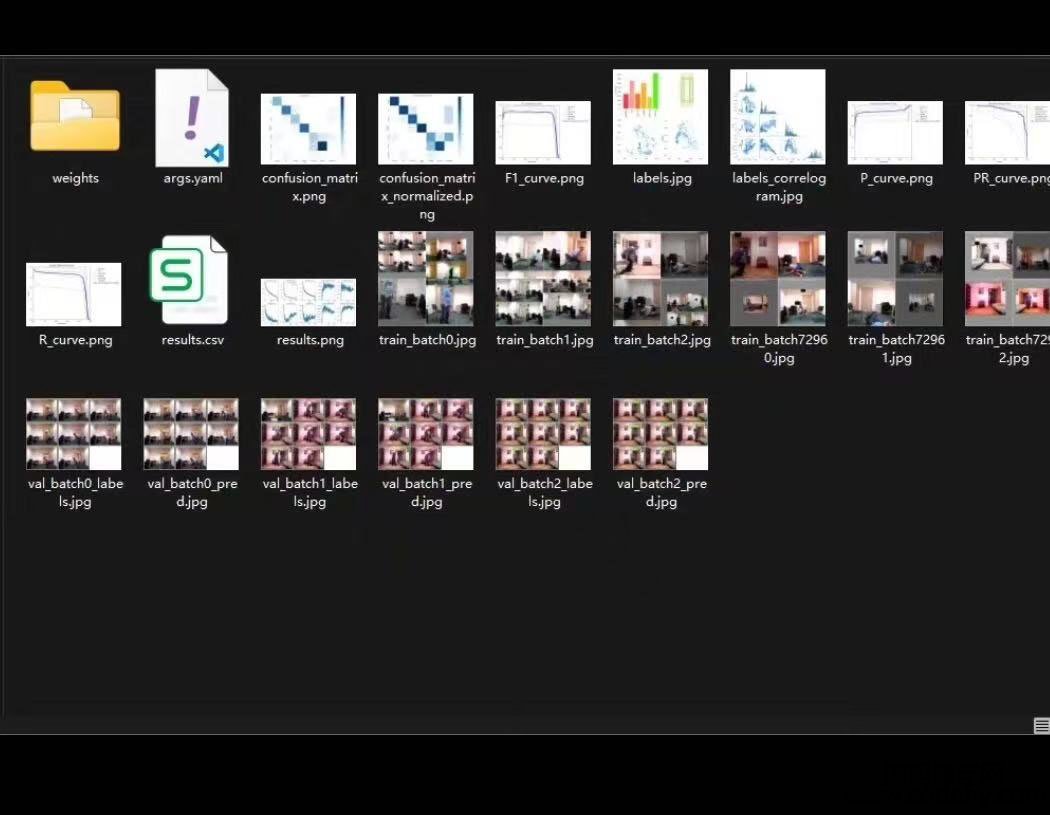The width and height of the screenshot is (1050, 815).
Task: Select the labels.jpg thumbnail
Action: pos(660,117)
